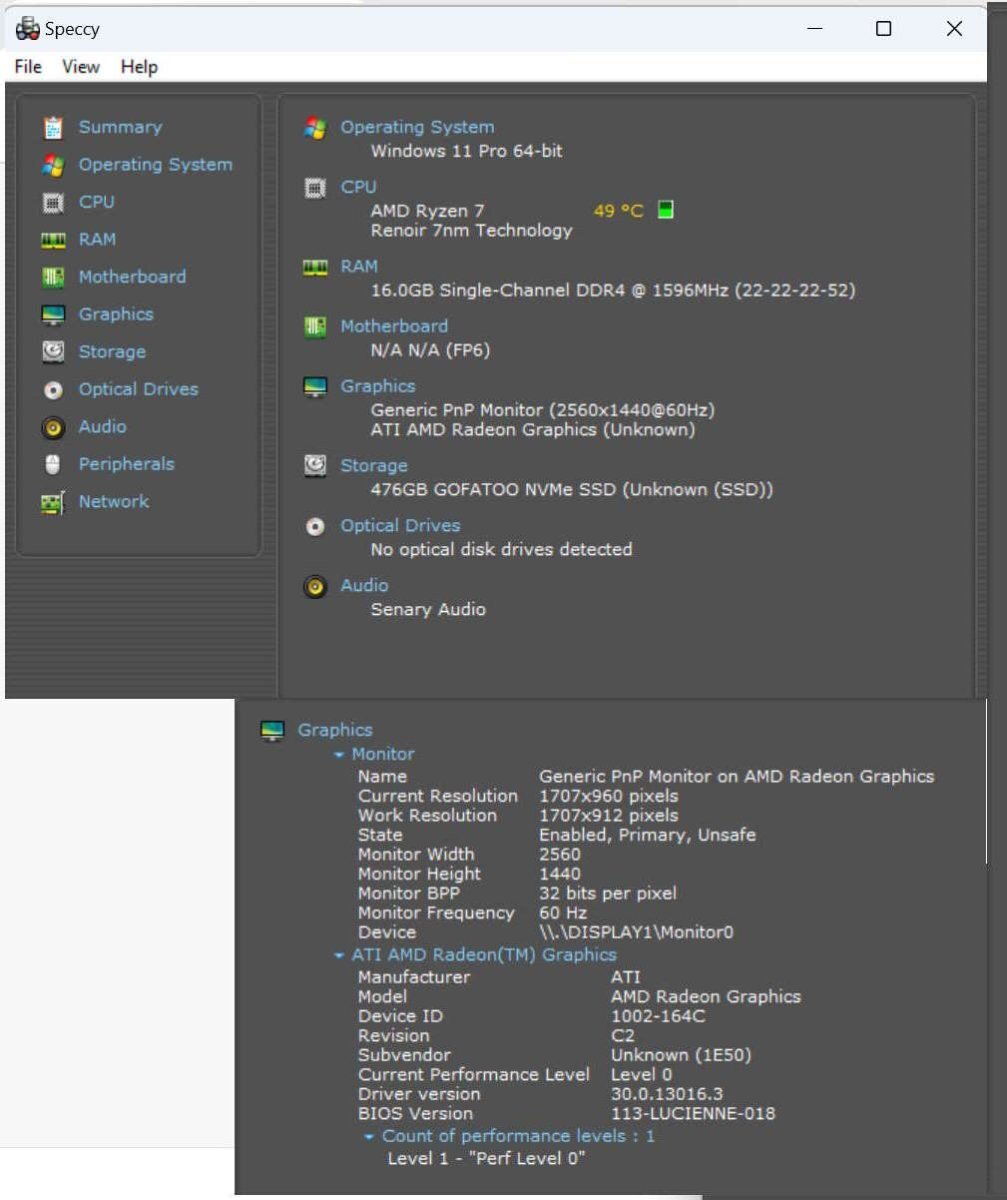Click the Summary icon in the sidebar

click(53, 128)
